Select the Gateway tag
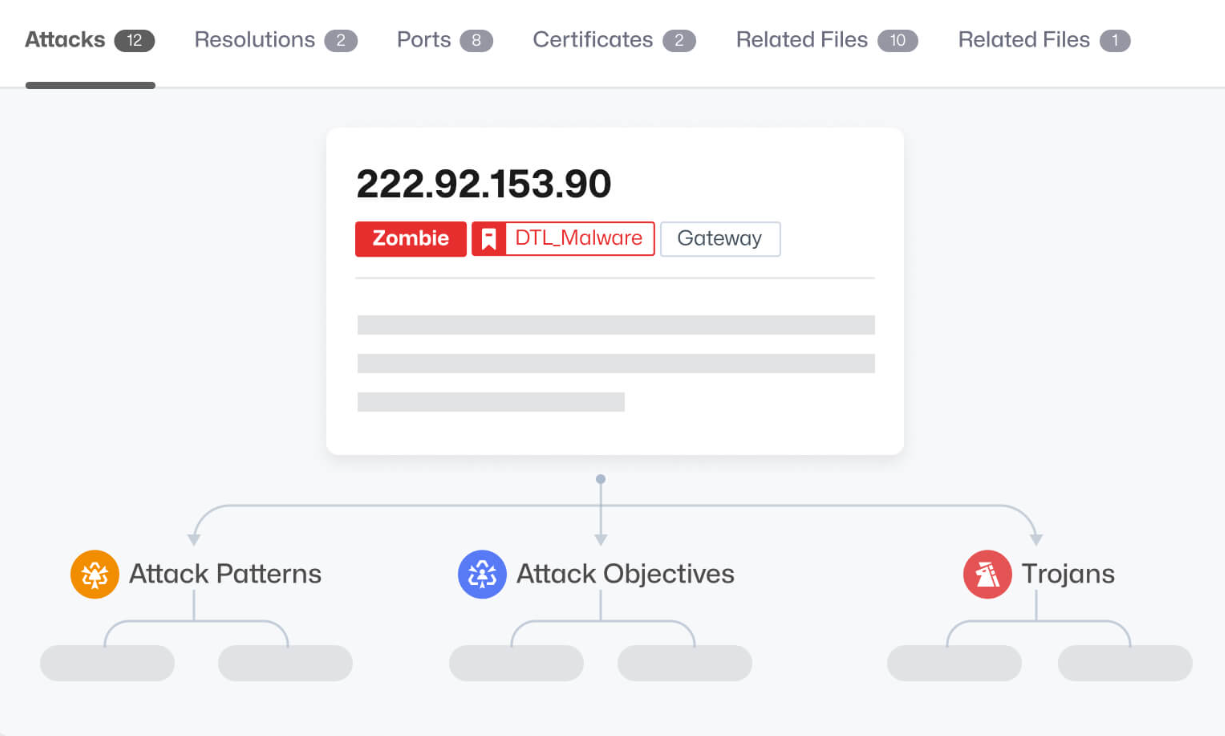 (x=720, y=239)
